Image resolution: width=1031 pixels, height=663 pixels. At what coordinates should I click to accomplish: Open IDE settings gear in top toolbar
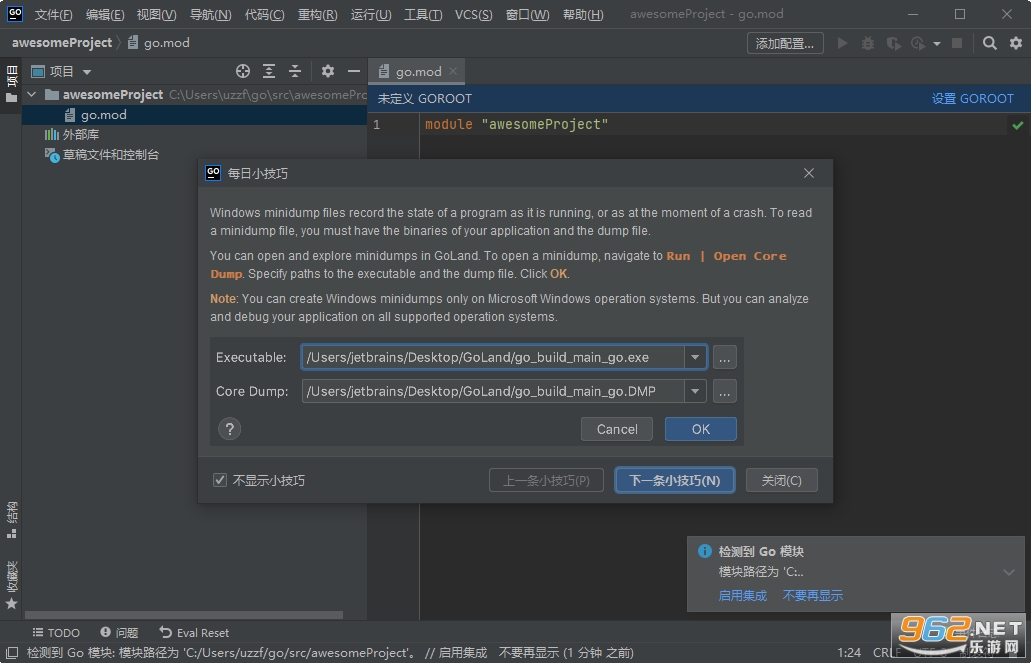tap(1016, 43)
